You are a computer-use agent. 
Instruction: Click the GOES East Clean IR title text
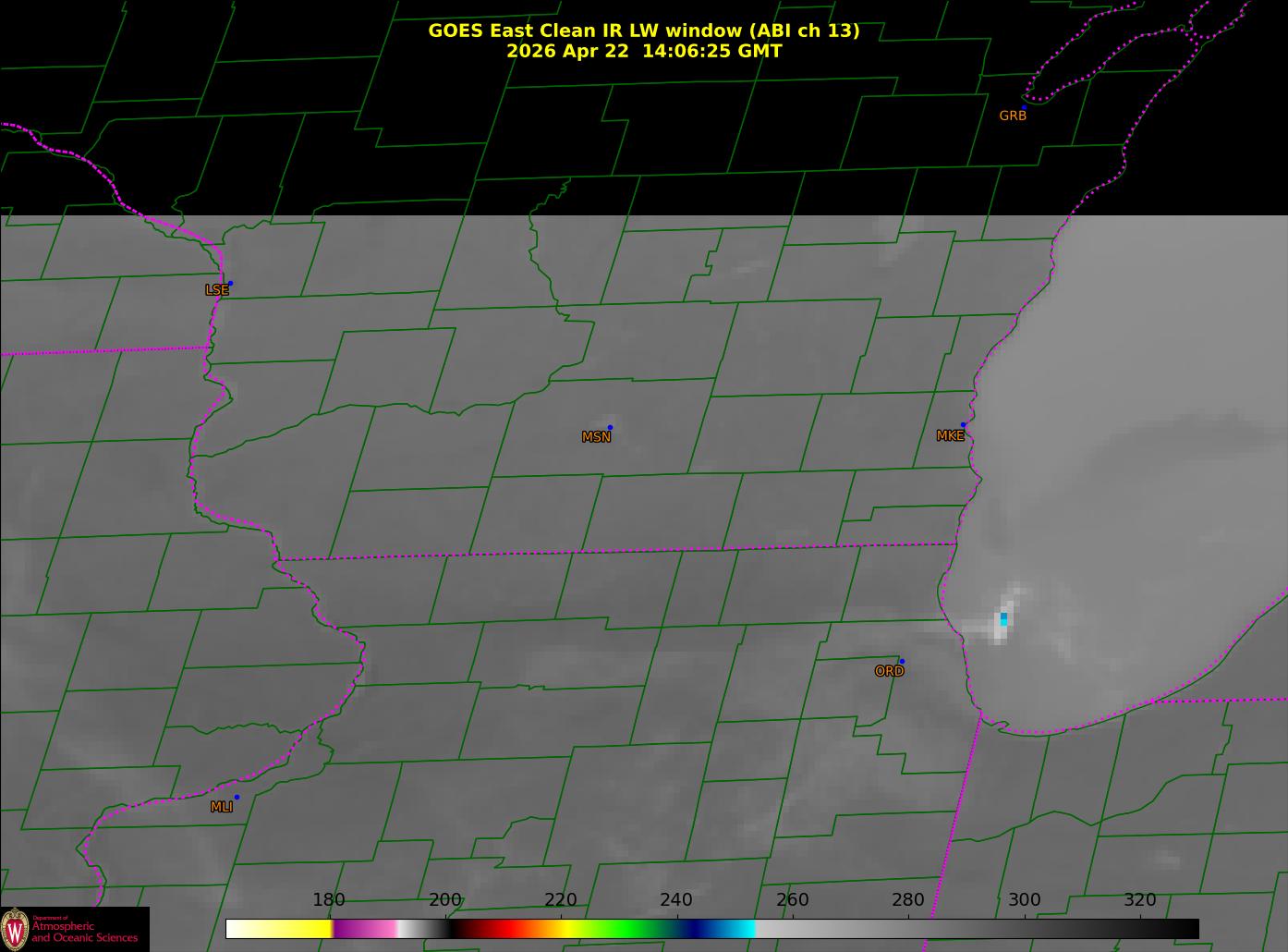pos(644,31)
